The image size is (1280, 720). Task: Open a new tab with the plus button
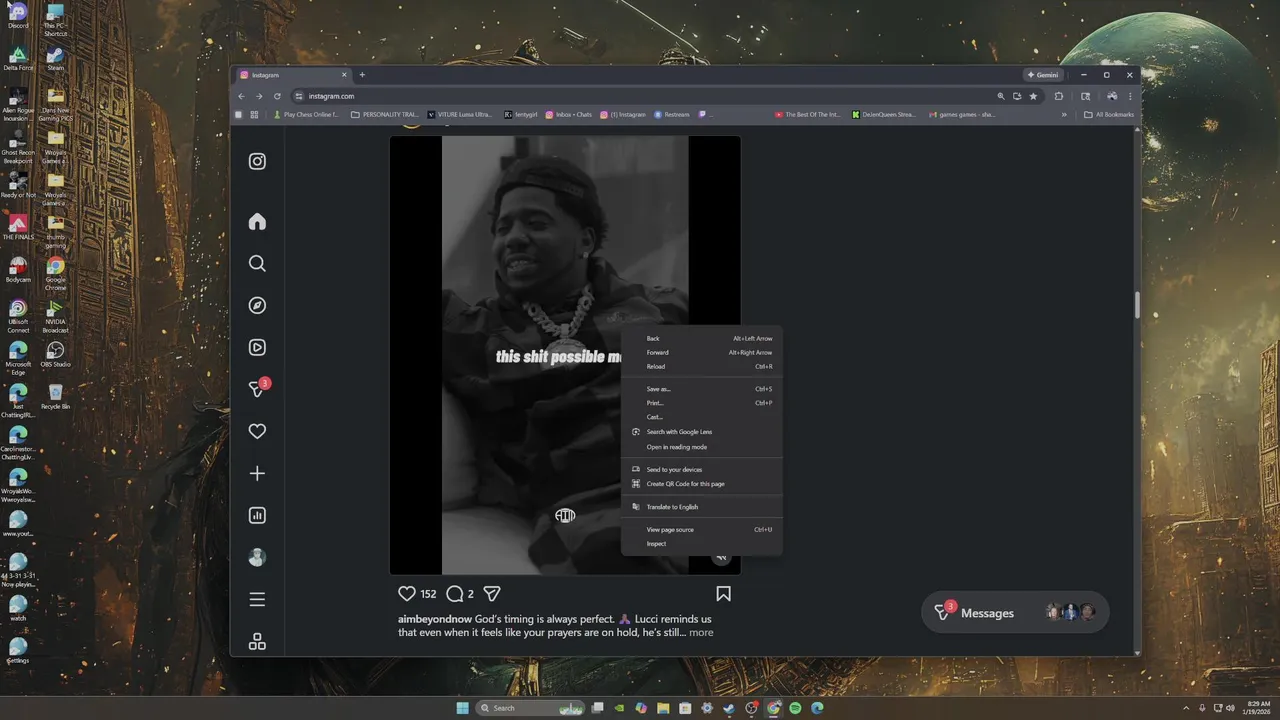point(362,75)
